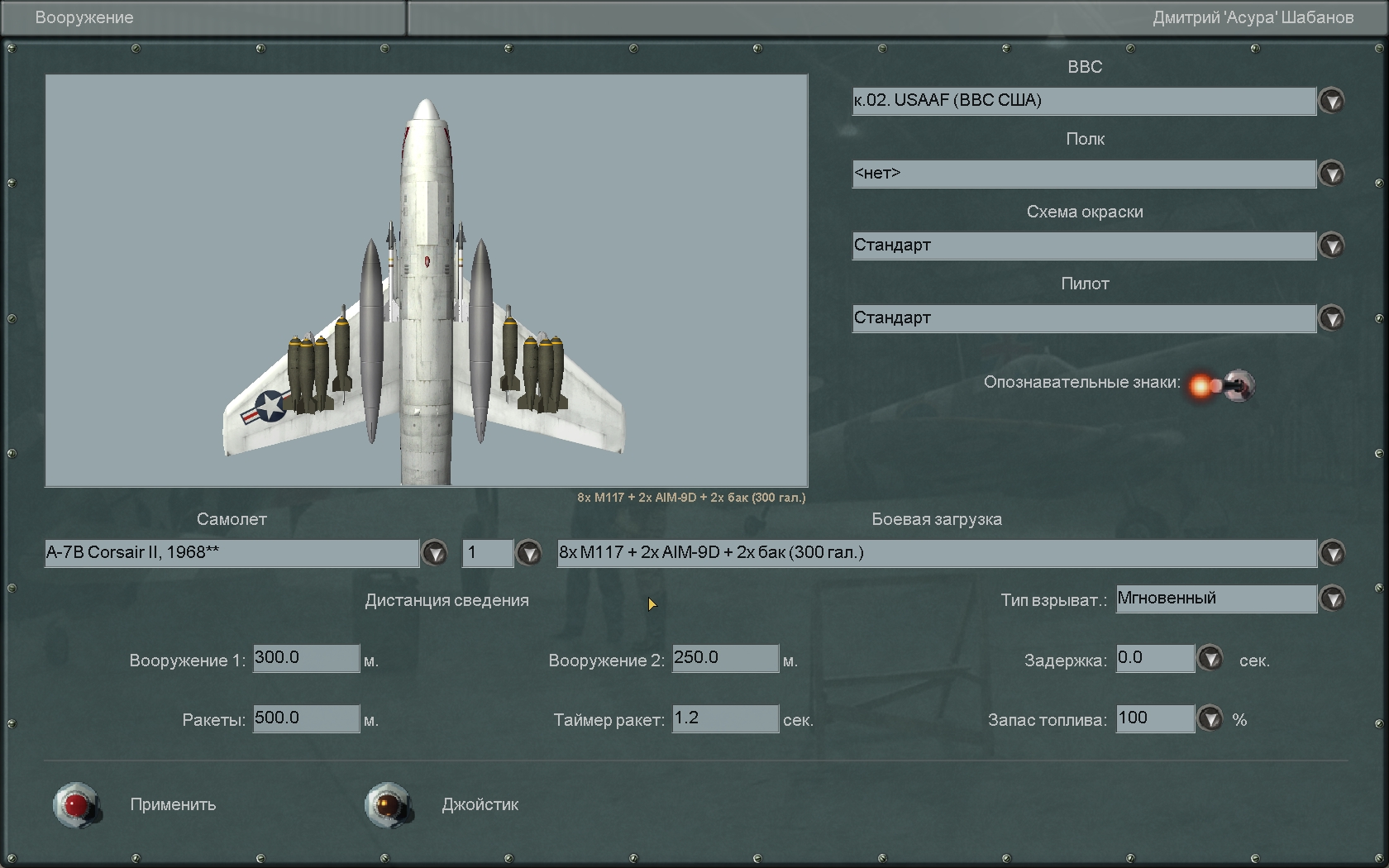This screenshot has height=868, width=1389.
Task: Click the pilot name Дмитрий 'Асура' Шабанов header
Action: [x=1253, y=17]
